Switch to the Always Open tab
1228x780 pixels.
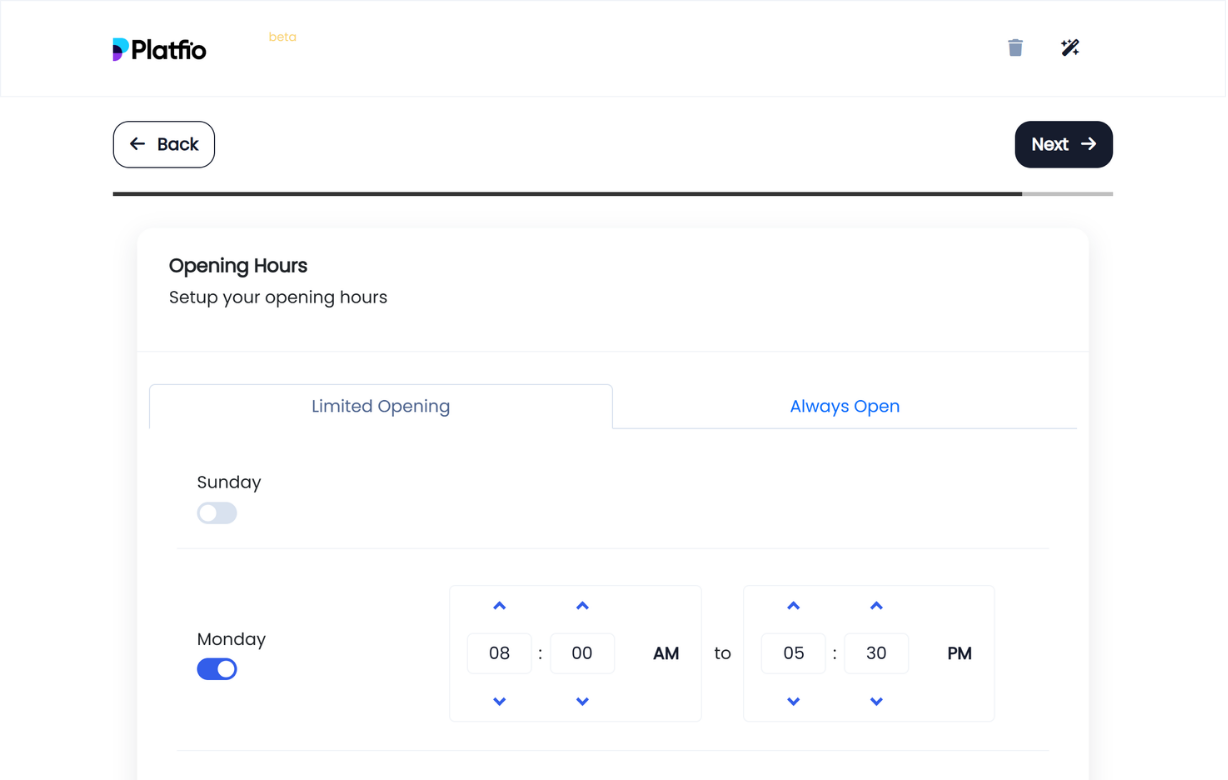tap(844, 406)
